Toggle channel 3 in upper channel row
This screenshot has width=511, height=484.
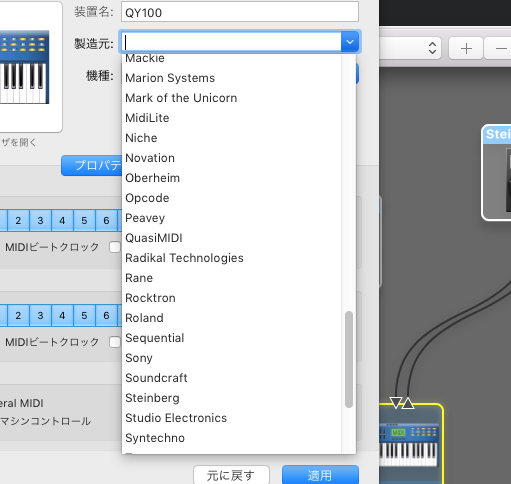point(40,220)
